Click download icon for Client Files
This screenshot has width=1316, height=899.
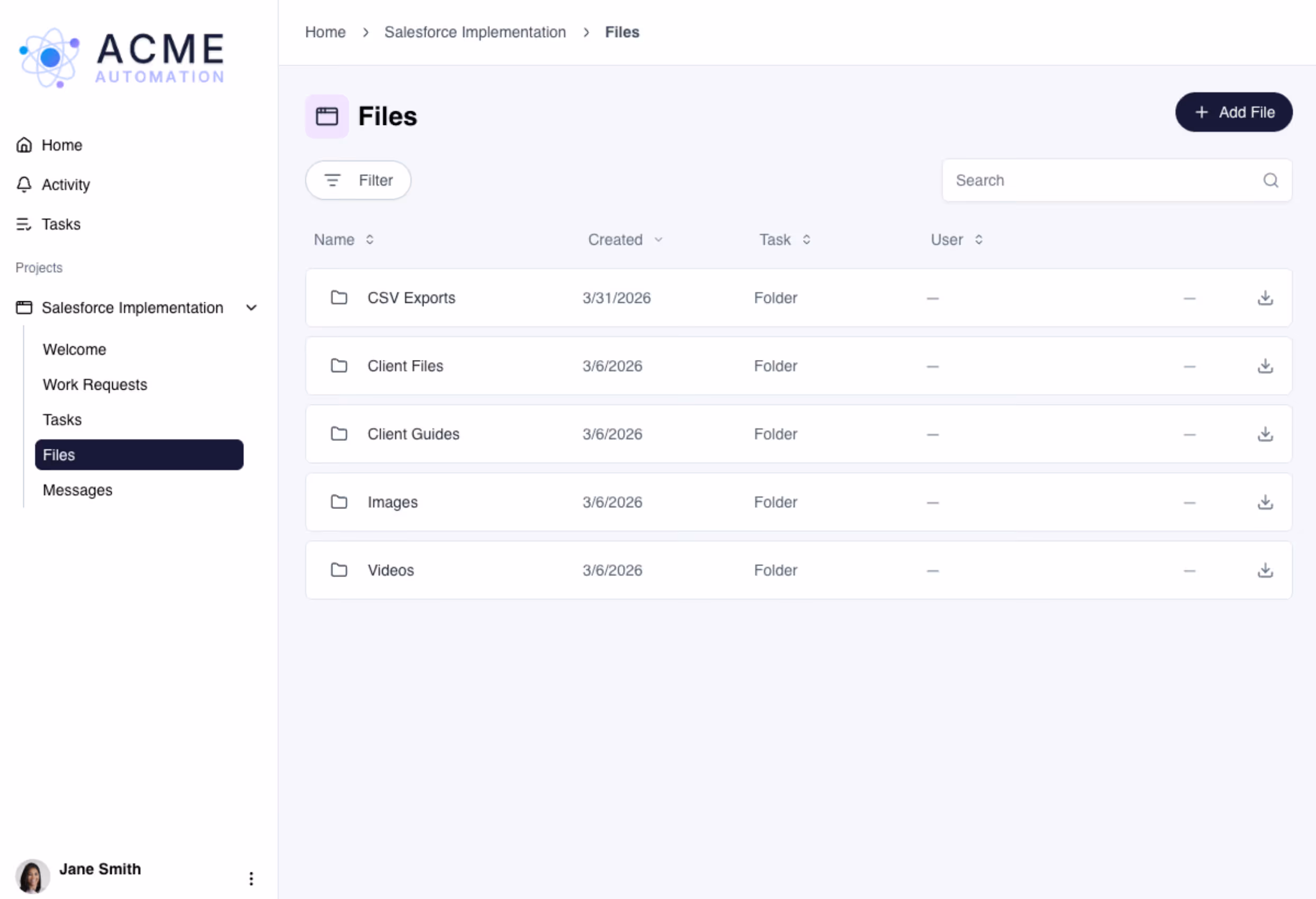coord(1265,366)
